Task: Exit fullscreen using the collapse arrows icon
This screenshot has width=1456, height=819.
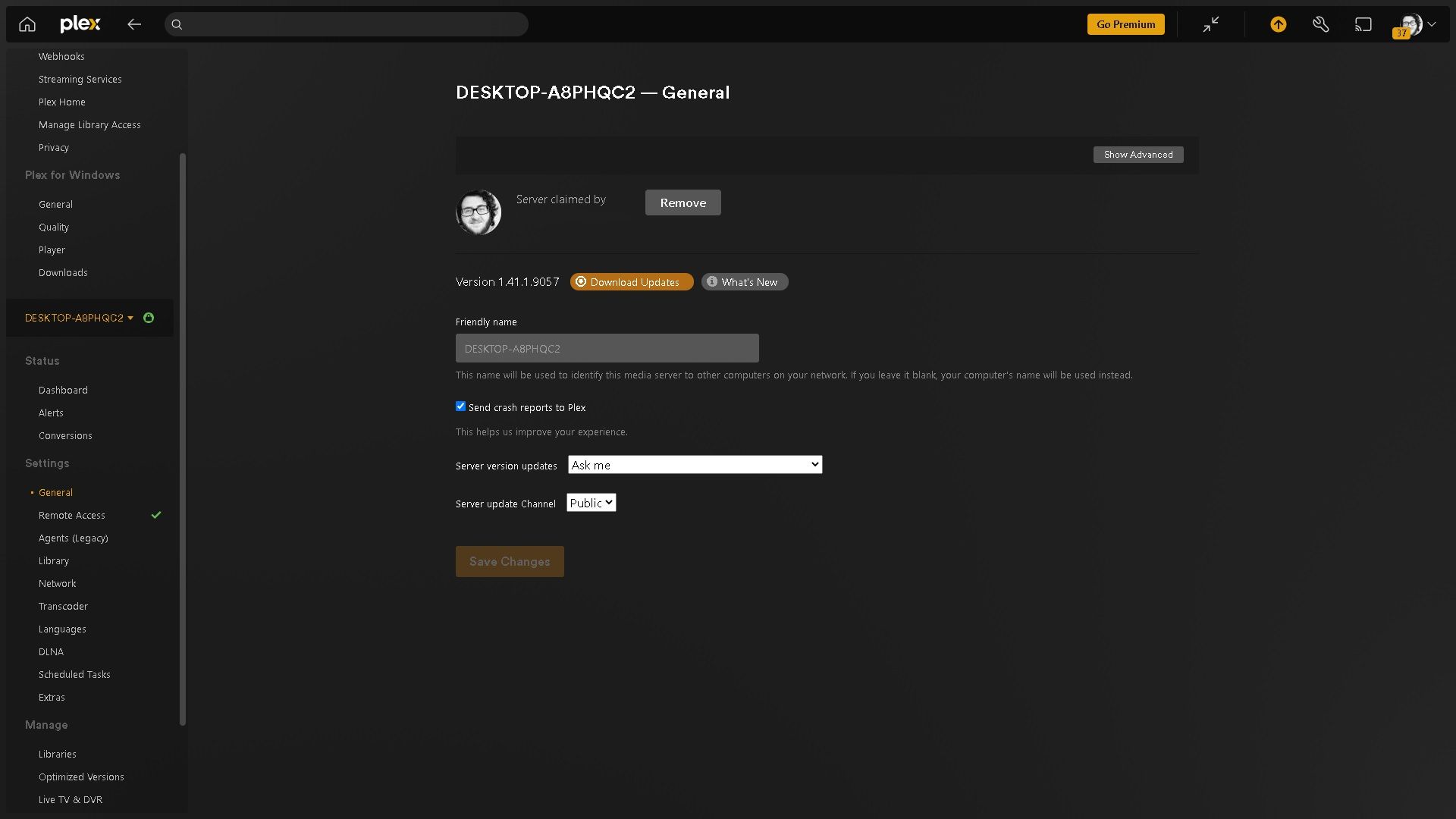Action: [x=1210, y=24]
